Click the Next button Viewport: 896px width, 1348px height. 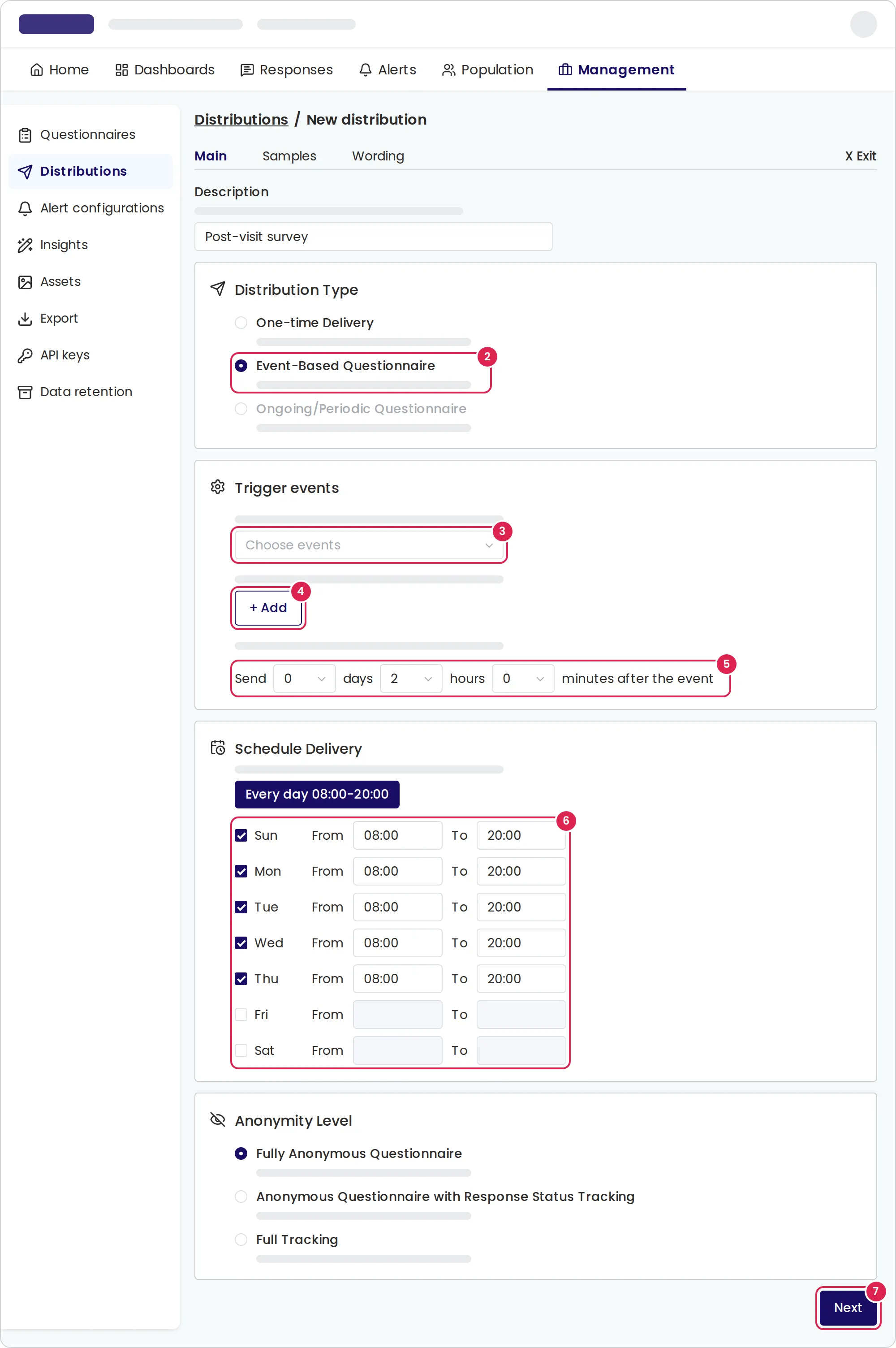(x=848, y=1308)
